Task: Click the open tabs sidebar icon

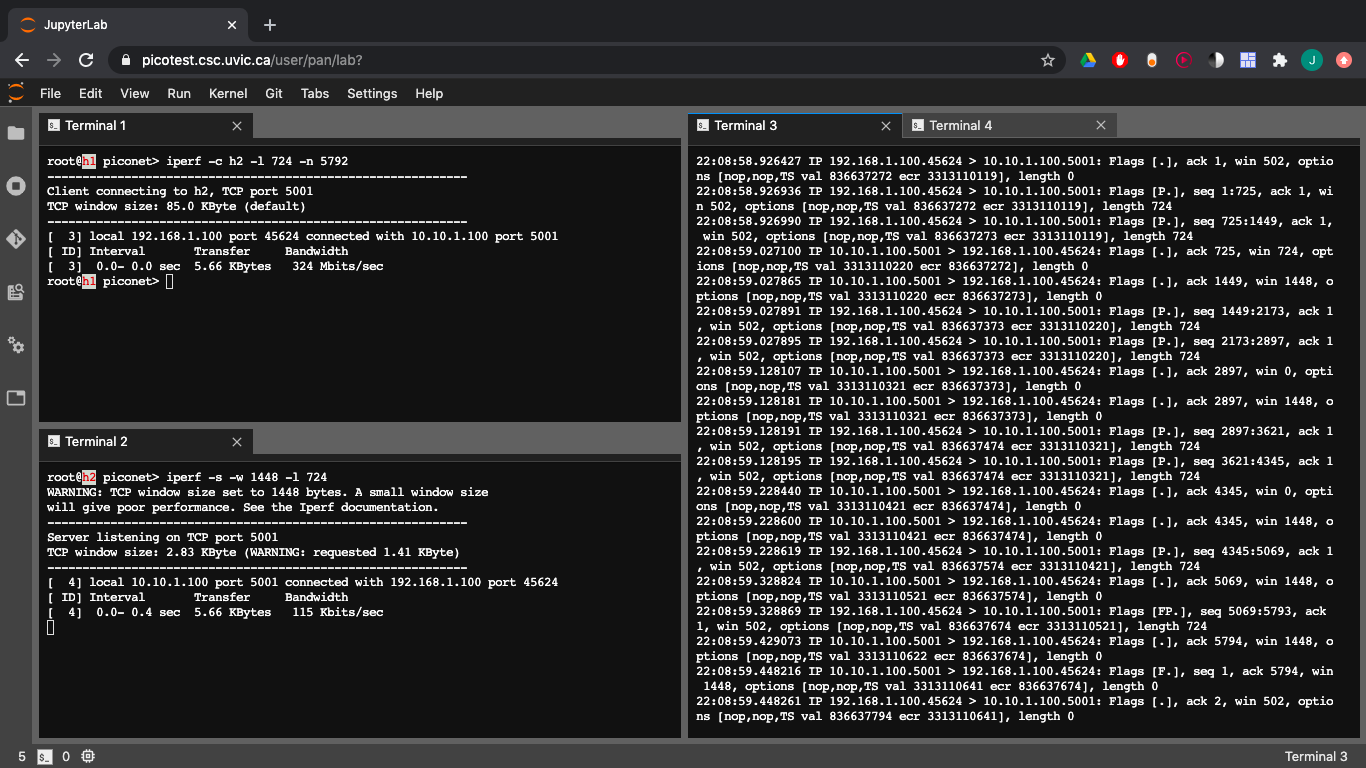Action: click(x=15, y=398)
